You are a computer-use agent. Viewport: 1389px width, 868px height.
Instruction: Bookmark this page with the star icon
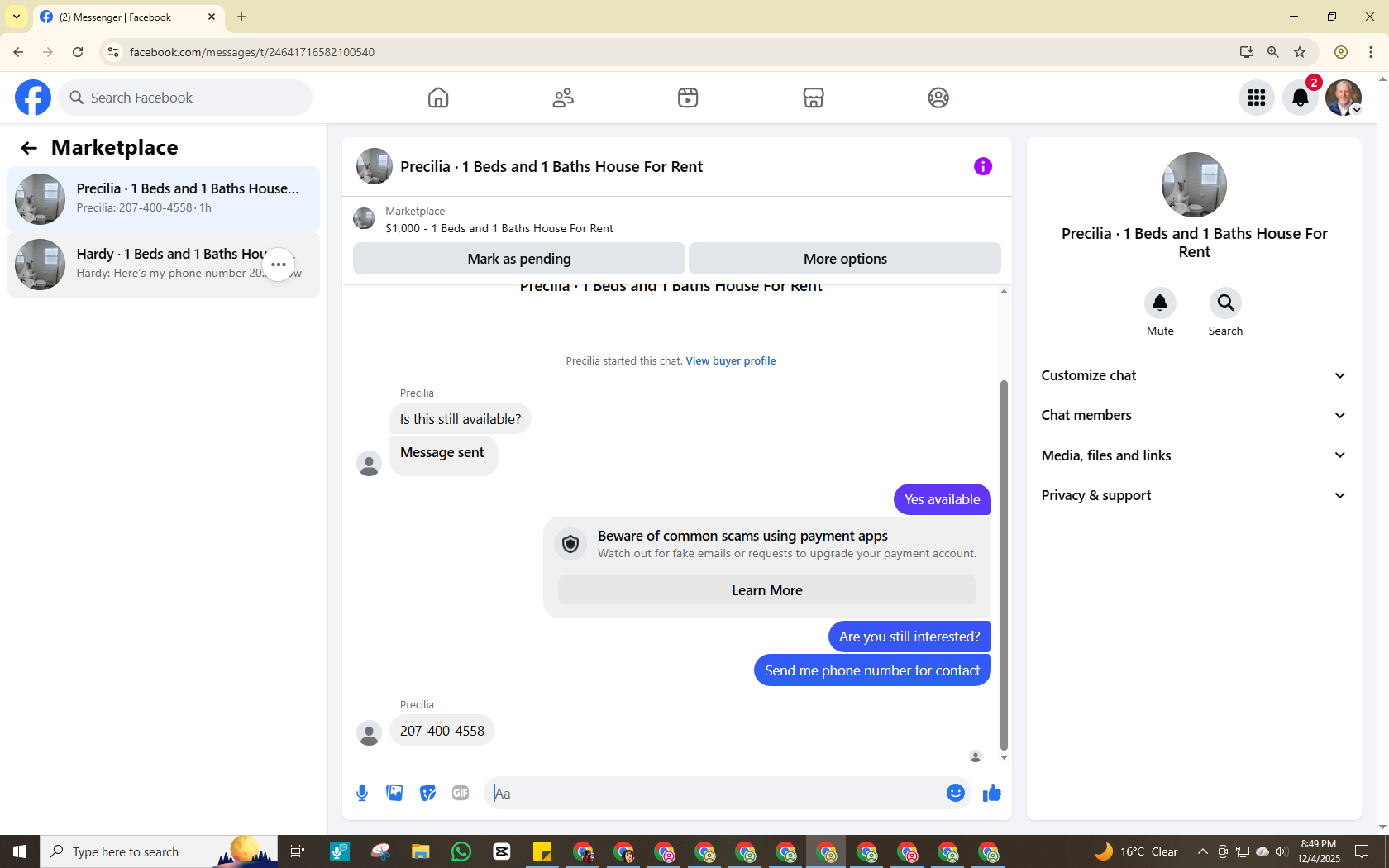1300,52
